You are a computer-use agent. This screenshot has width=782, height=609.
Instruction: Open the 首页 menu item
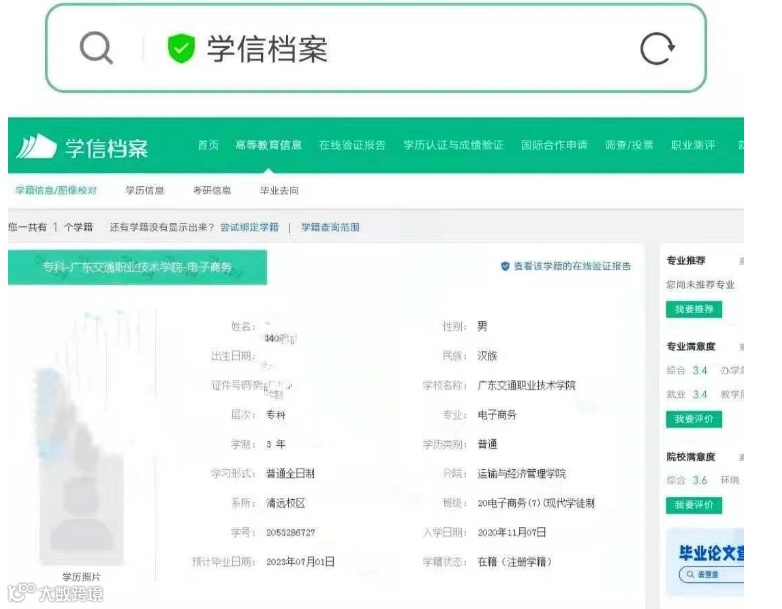tap(208, 145)
